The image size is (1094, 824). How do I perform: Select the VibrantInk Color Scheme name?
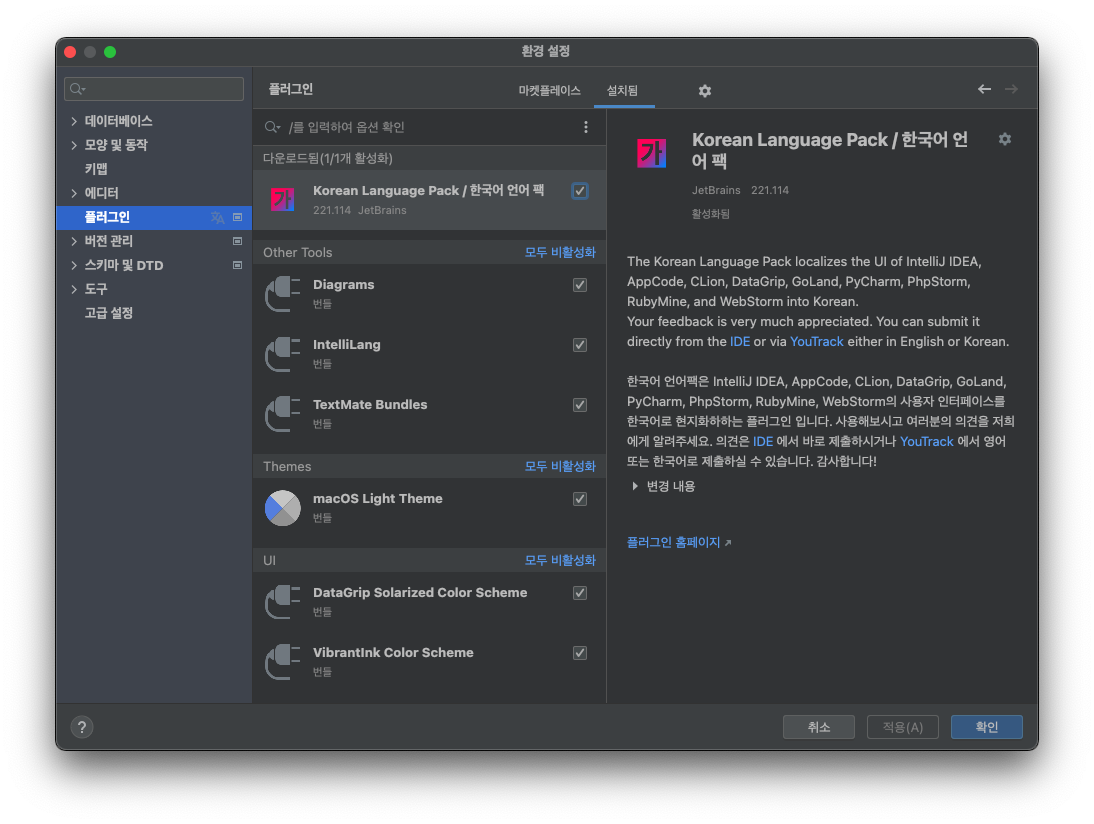(x=393, y=653)
